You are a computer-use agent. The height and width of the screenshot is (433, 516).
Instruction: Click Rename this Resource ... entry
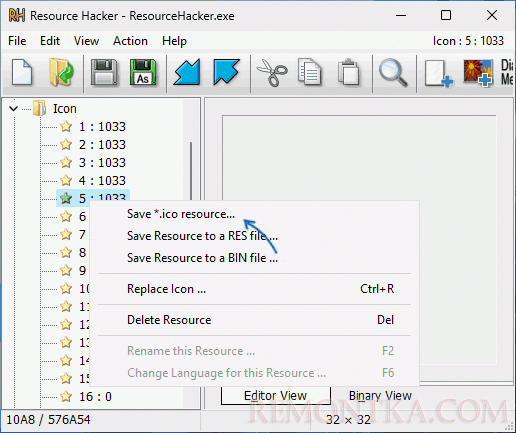point(254,351)
